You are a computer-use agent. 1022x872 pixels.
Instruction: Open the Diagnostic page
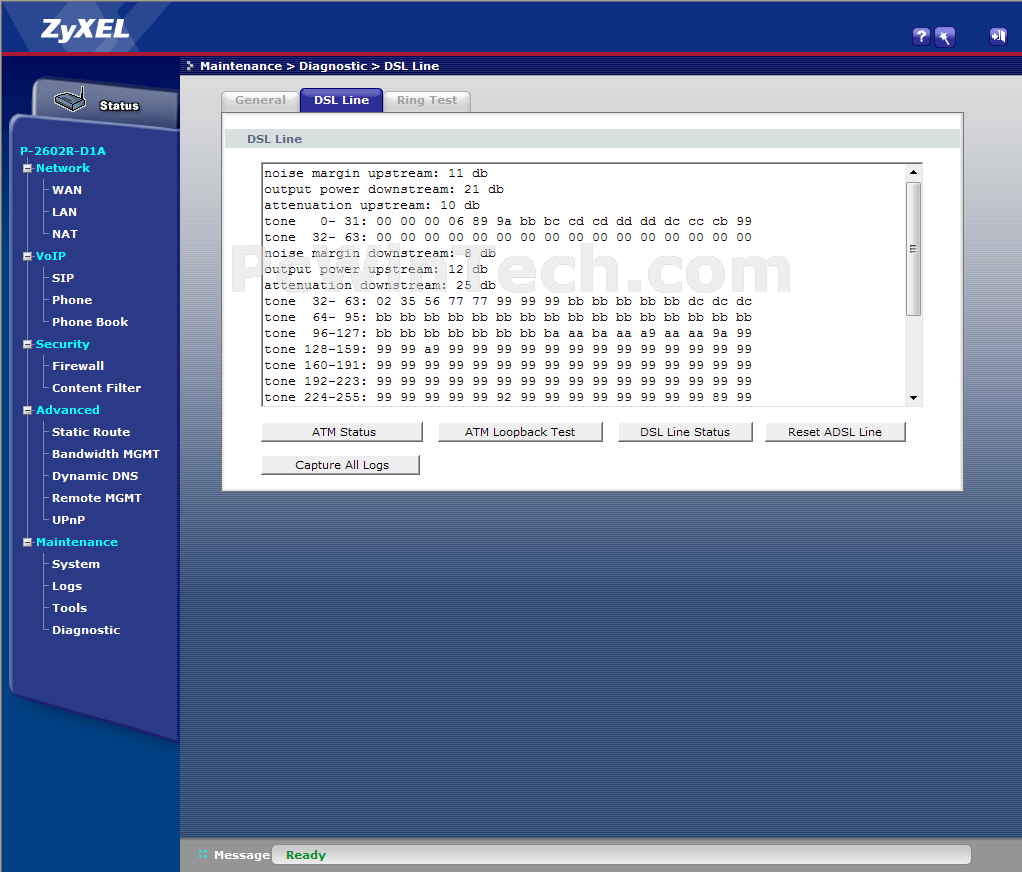coord(86,630)
